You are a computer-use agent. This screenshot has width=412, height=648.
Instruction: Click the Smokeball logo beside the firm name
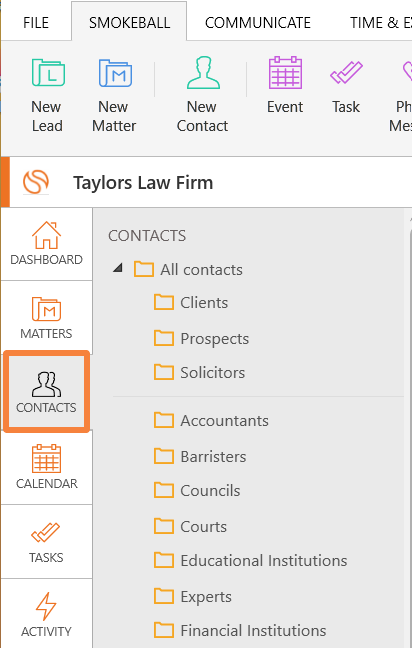[x=36, y=182]
